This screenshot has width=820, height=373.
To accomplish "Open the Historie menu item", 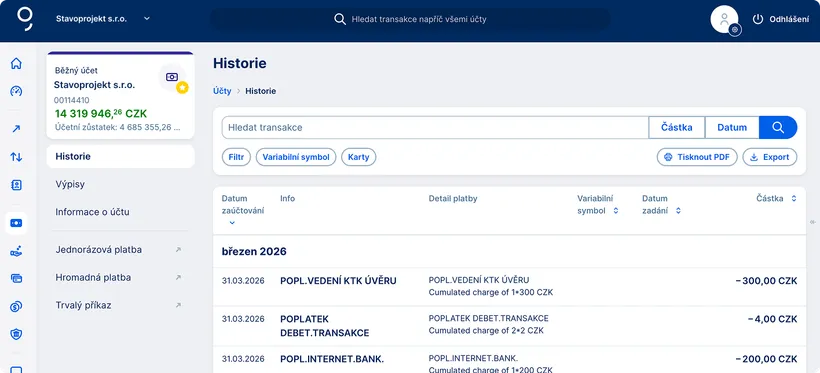I will point(120,156).
